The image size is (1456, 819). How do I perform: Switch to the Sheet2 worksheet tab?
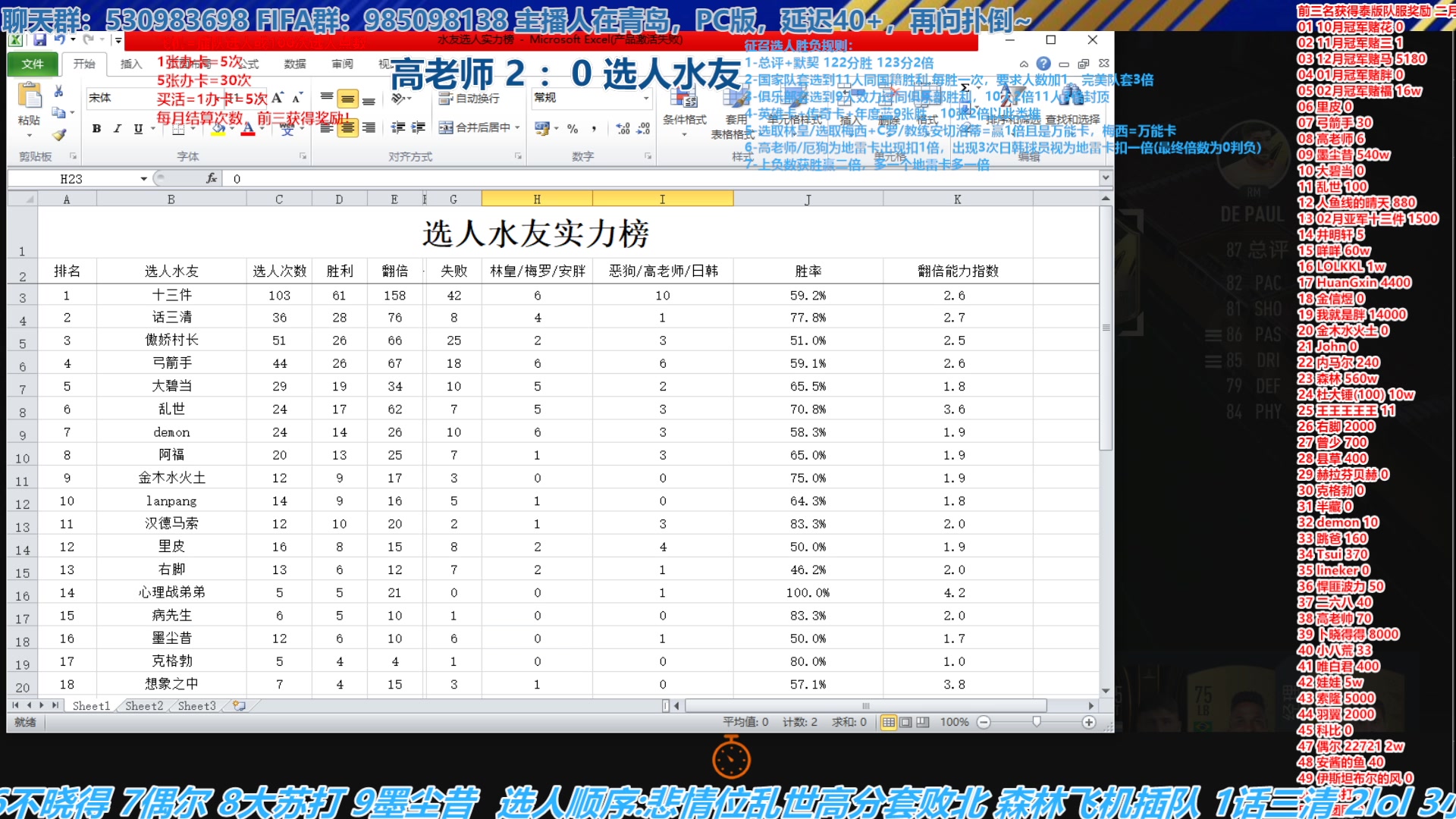coord(144,705)
